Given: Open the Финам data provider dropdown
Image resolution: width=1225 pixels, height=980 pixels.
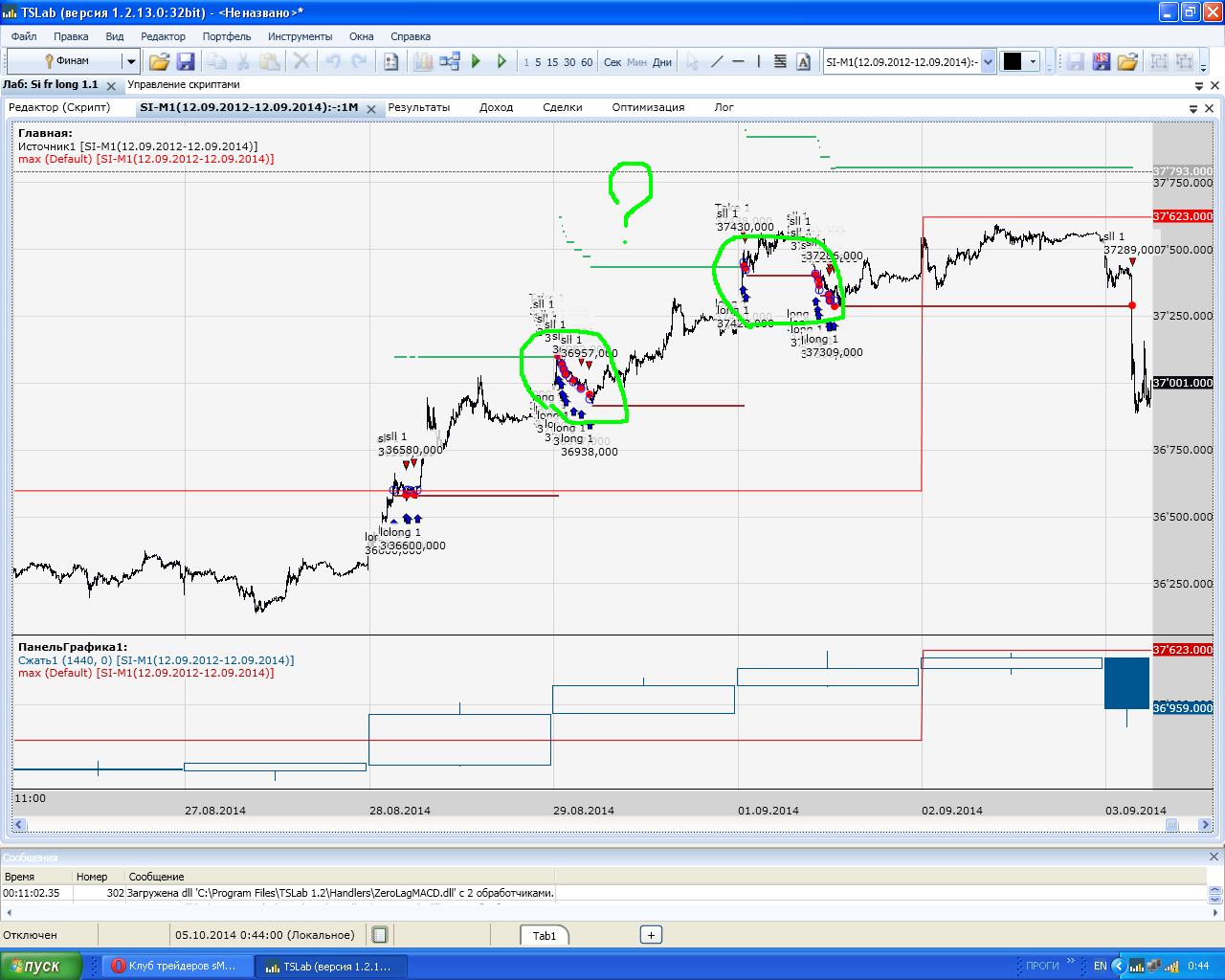Looking at the screenshot, I should 131,61.
